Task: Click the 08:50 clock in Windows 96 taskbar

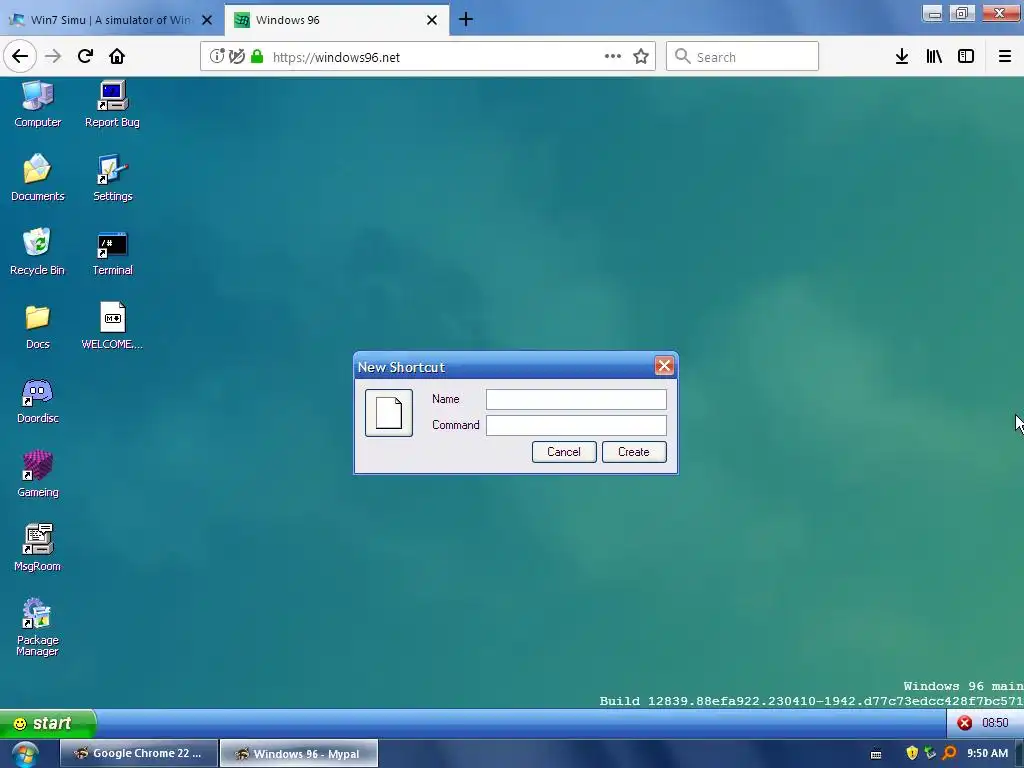Action: (995, 723)
